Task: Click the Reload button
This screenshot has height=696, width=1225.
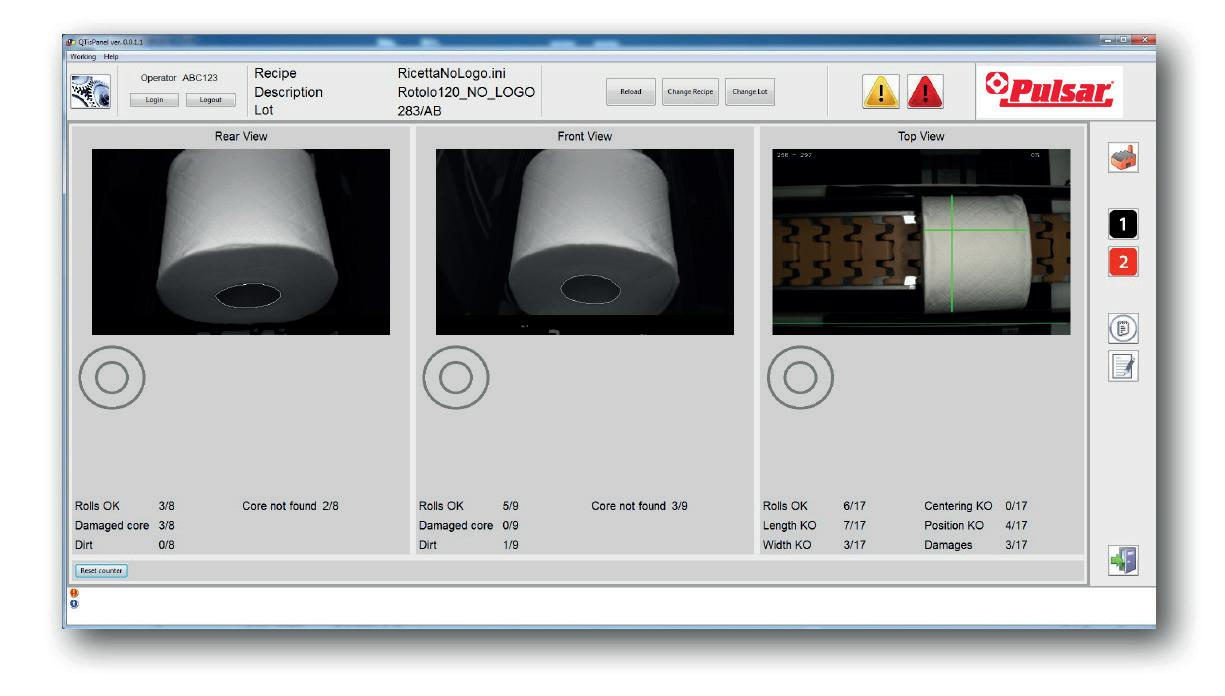Action: (630, 92)
